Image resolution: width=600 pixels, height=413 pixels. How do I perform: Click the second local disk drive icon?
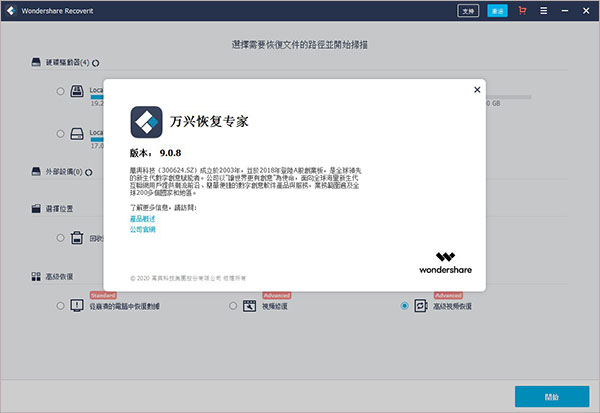77,134
